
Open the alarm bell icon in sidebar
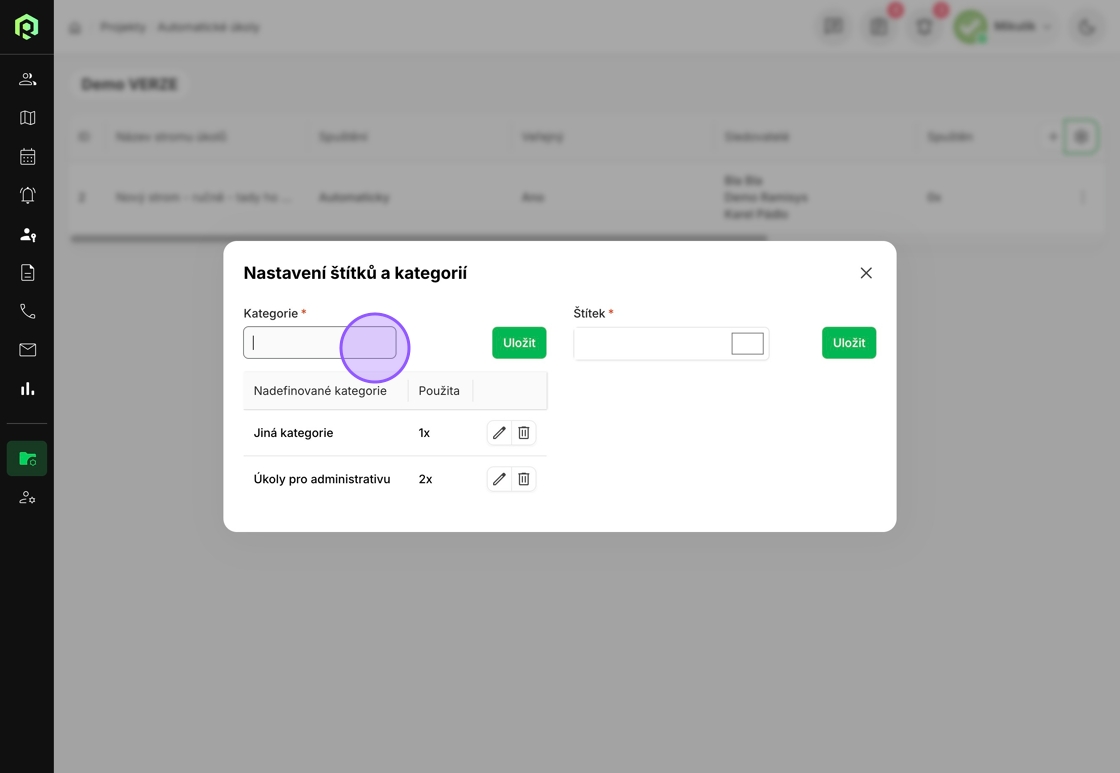coord(27,196)
